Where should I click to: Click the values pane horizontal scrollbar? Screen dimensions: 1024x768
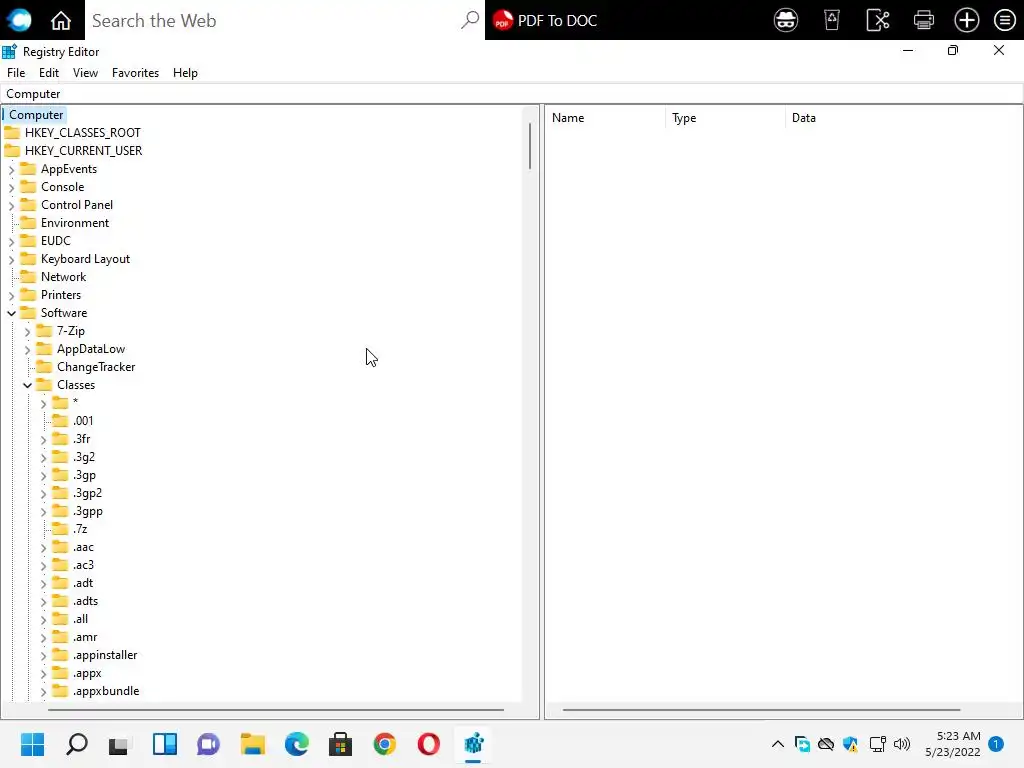click(x=761, y=709)
